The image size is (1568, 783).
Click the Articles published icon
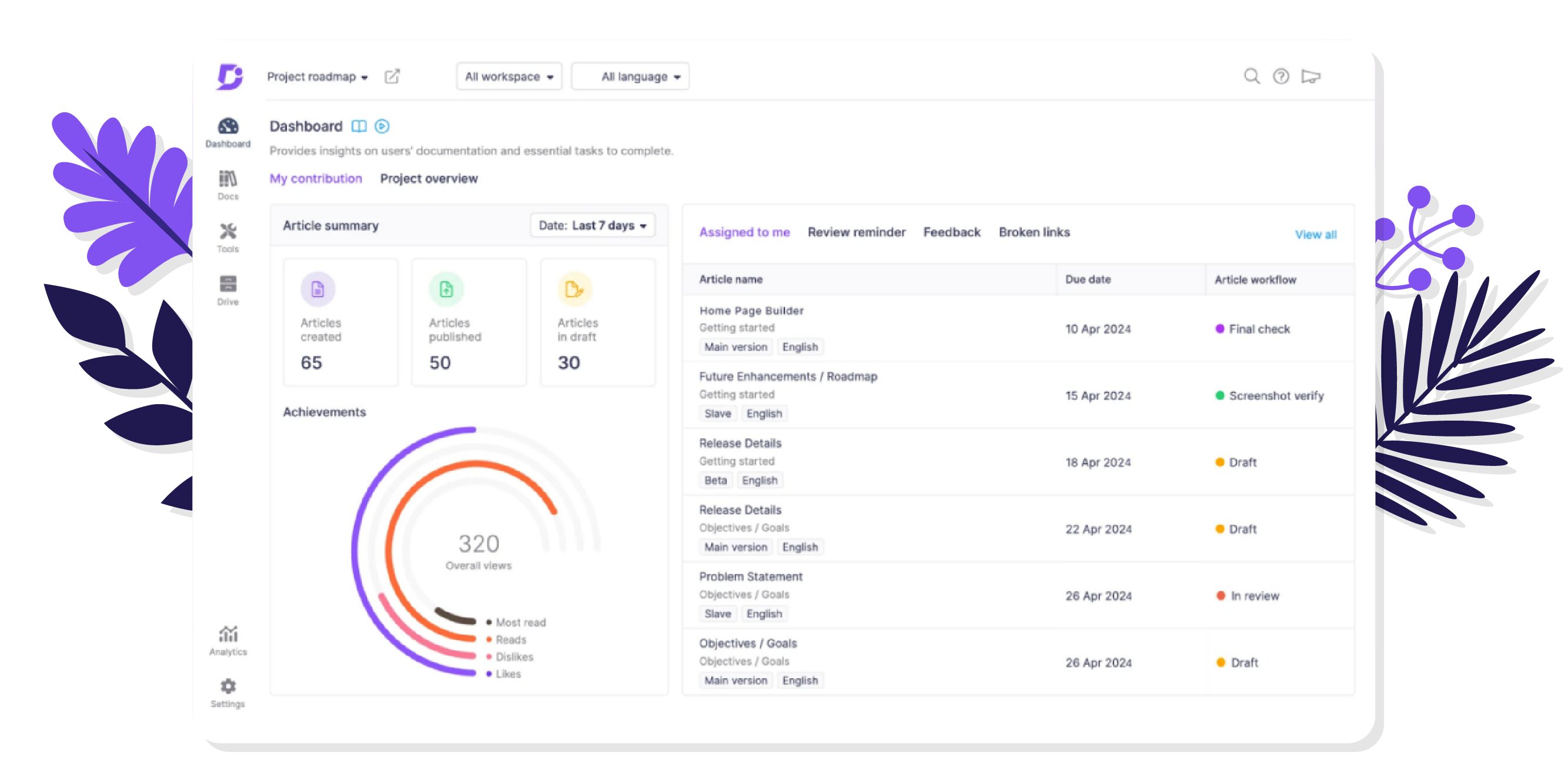point(446,289)
